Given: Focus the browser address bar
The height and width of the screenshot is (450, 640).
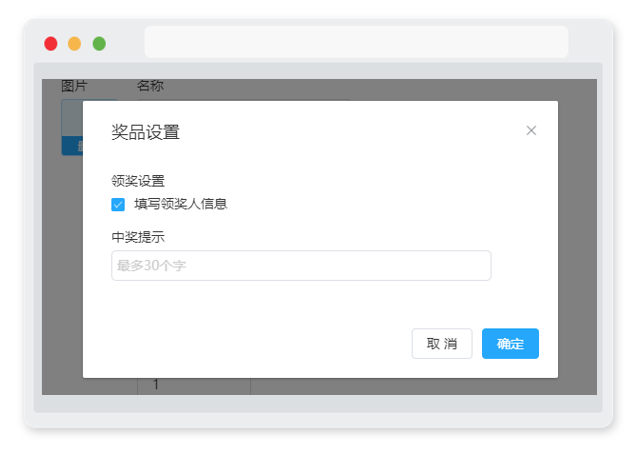Looking at the screenshot, I should tap(356, 42).
